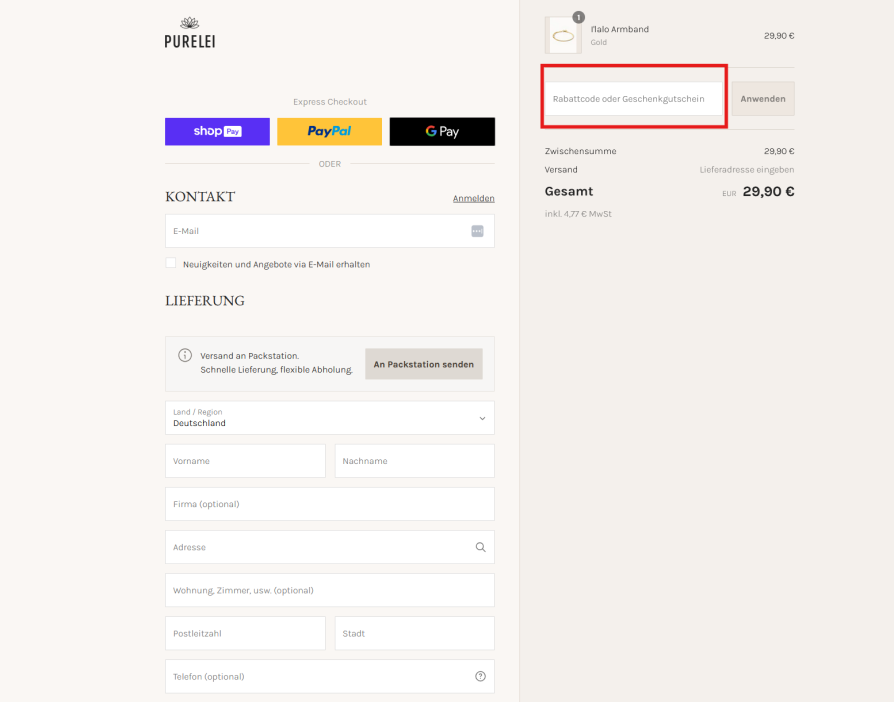Click the An Packstation senden button
This screenshot has height=702, width=894.
(x=424, y=364)
